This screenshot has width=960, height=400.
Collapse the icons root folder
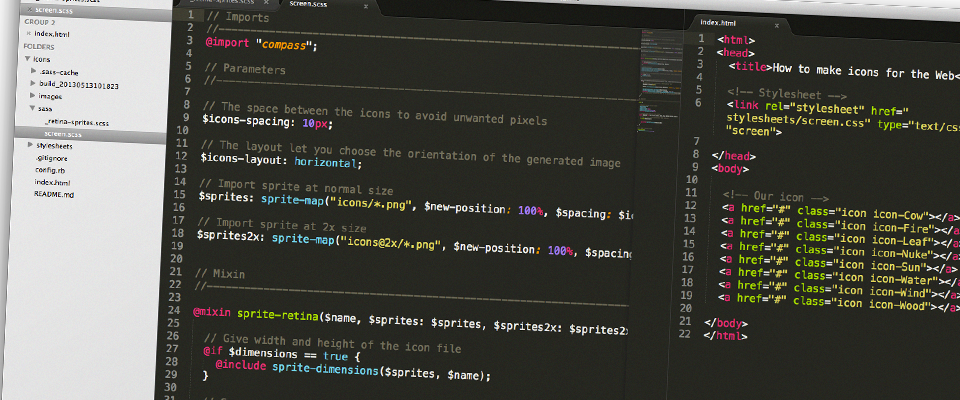pos(27,60)
